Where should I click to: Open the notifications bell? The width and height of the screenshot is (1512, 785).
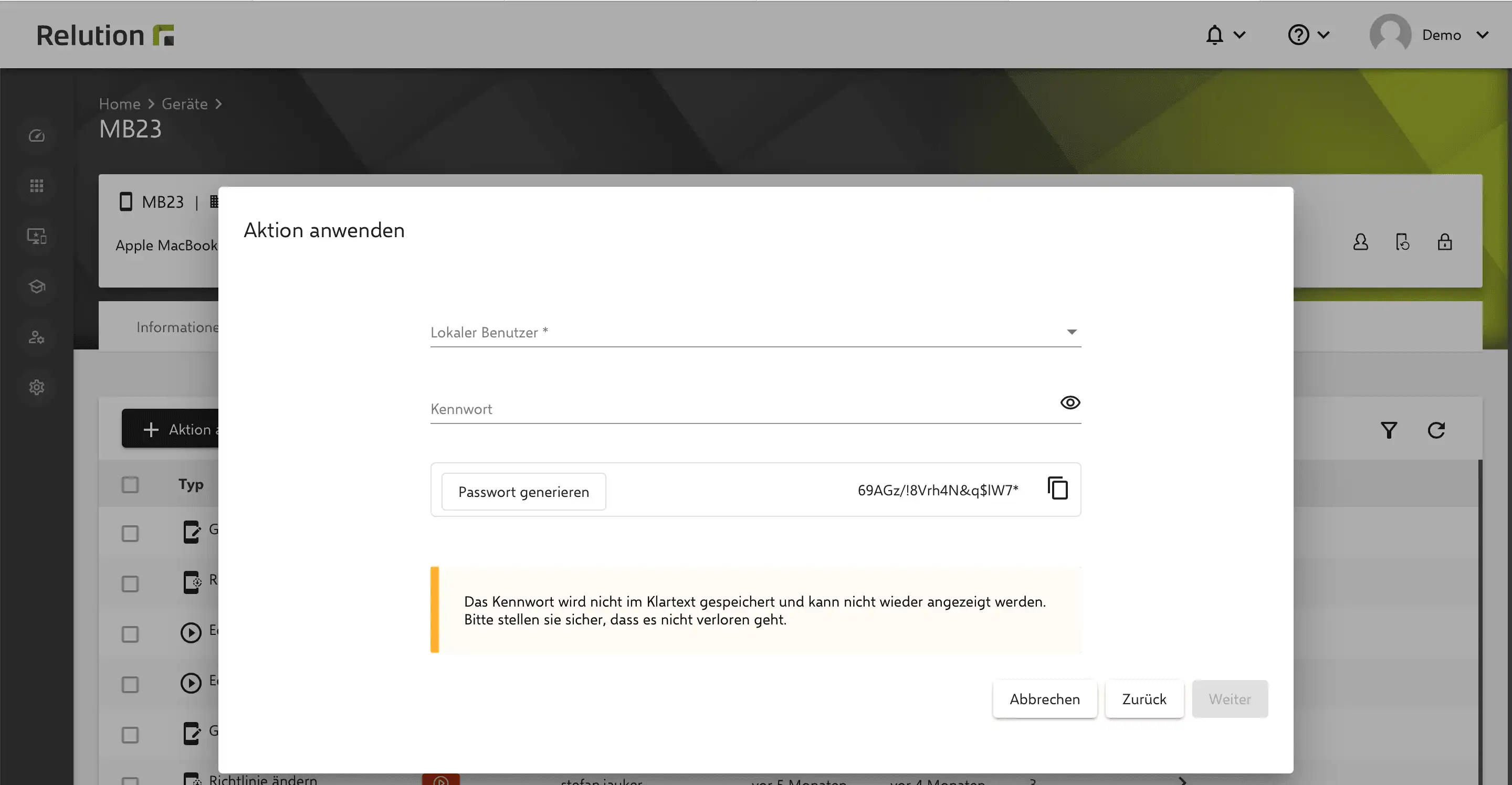tap(1214, 35)
